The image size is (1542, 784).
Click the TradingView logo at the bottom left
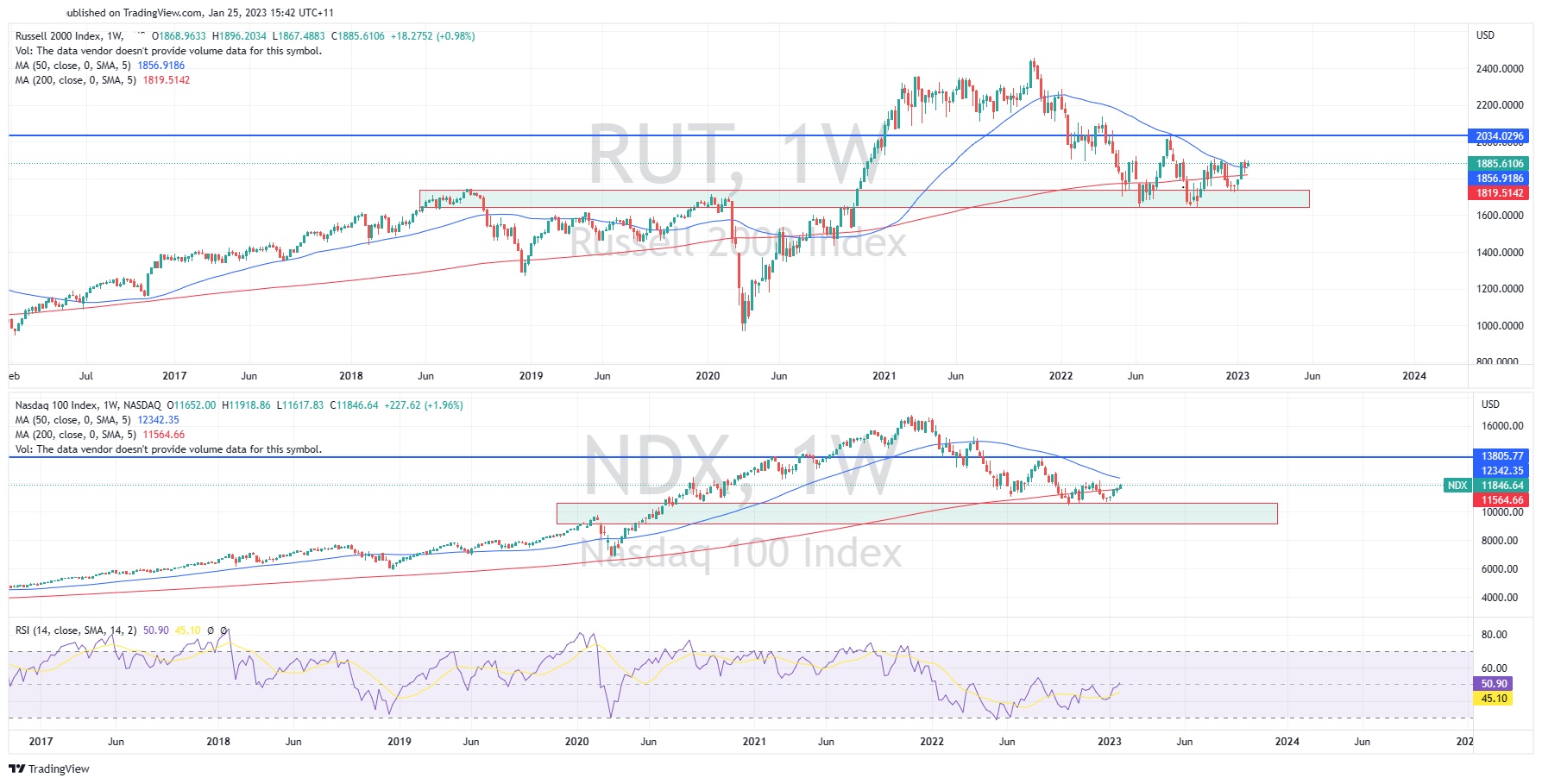[x=50, y=768]
